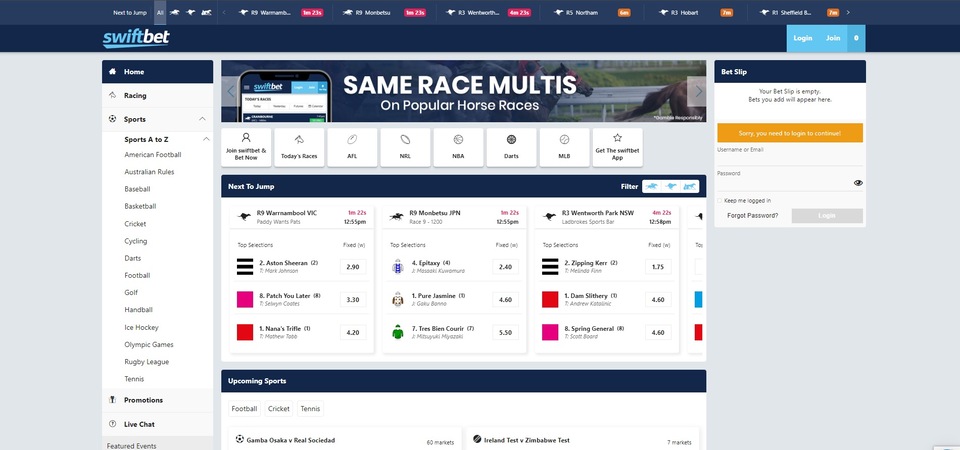The height and width of the screenshot is (450, 960).
Task: Click the bet slip count badge showing 0
Action: (856, 38)
